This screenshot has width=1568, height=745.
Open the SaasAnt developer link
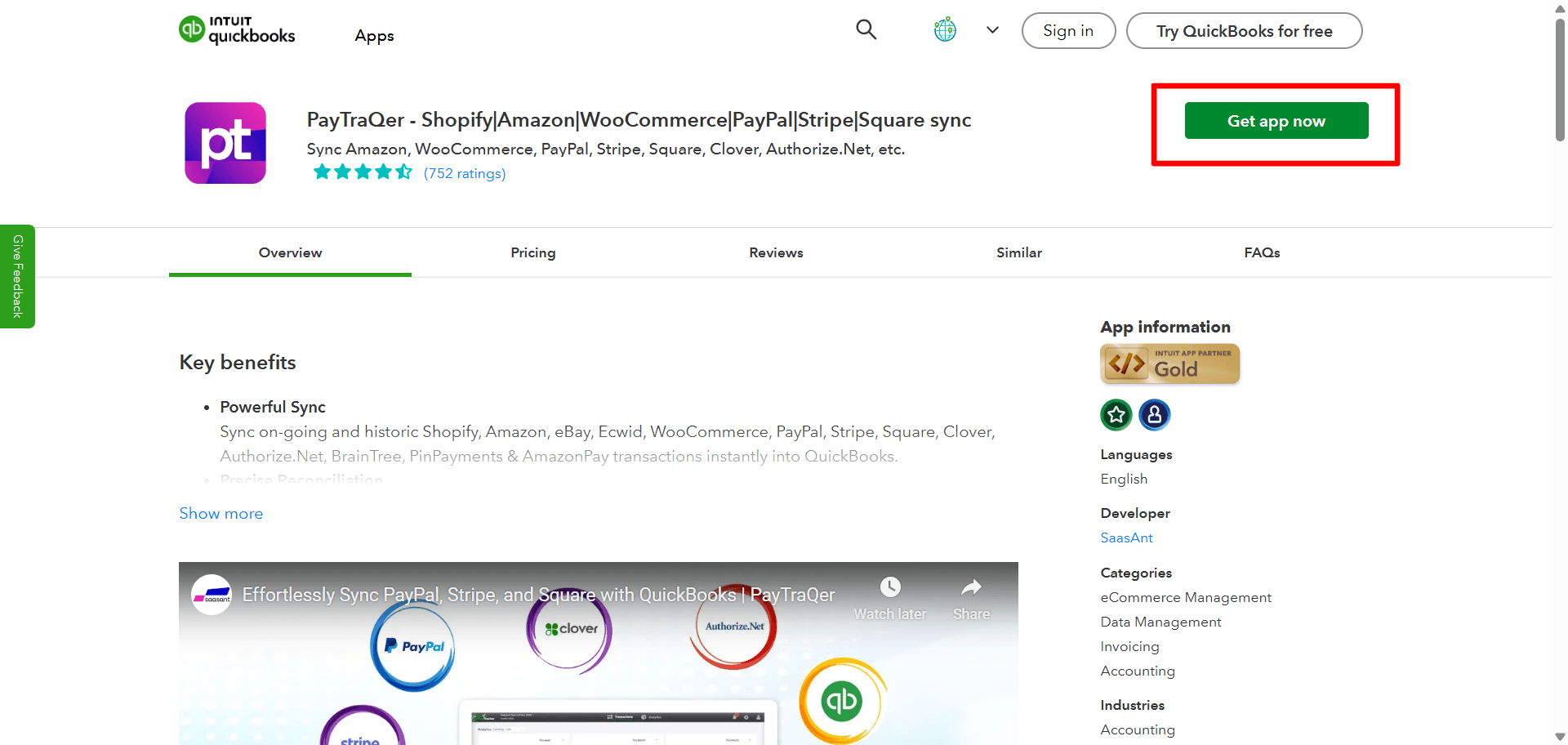[x=1126, y=538]
